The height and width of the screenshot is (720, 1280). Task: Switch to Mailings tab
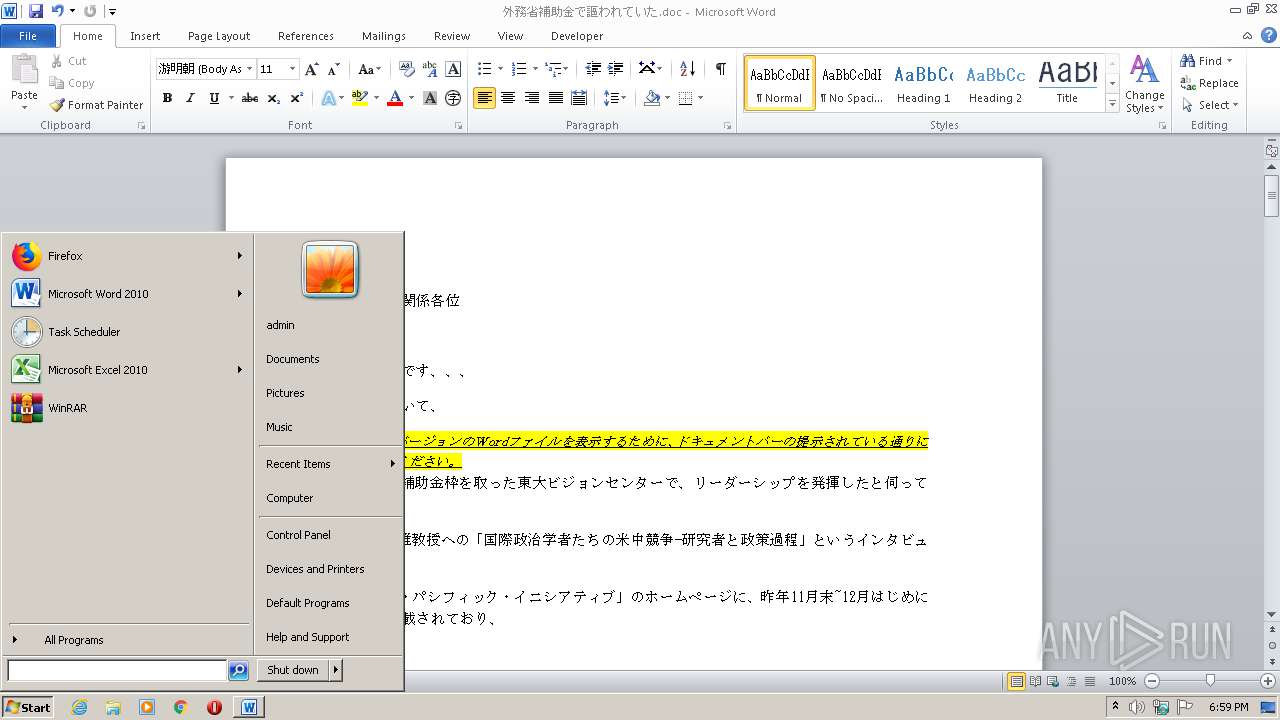(x=384, y=36)
